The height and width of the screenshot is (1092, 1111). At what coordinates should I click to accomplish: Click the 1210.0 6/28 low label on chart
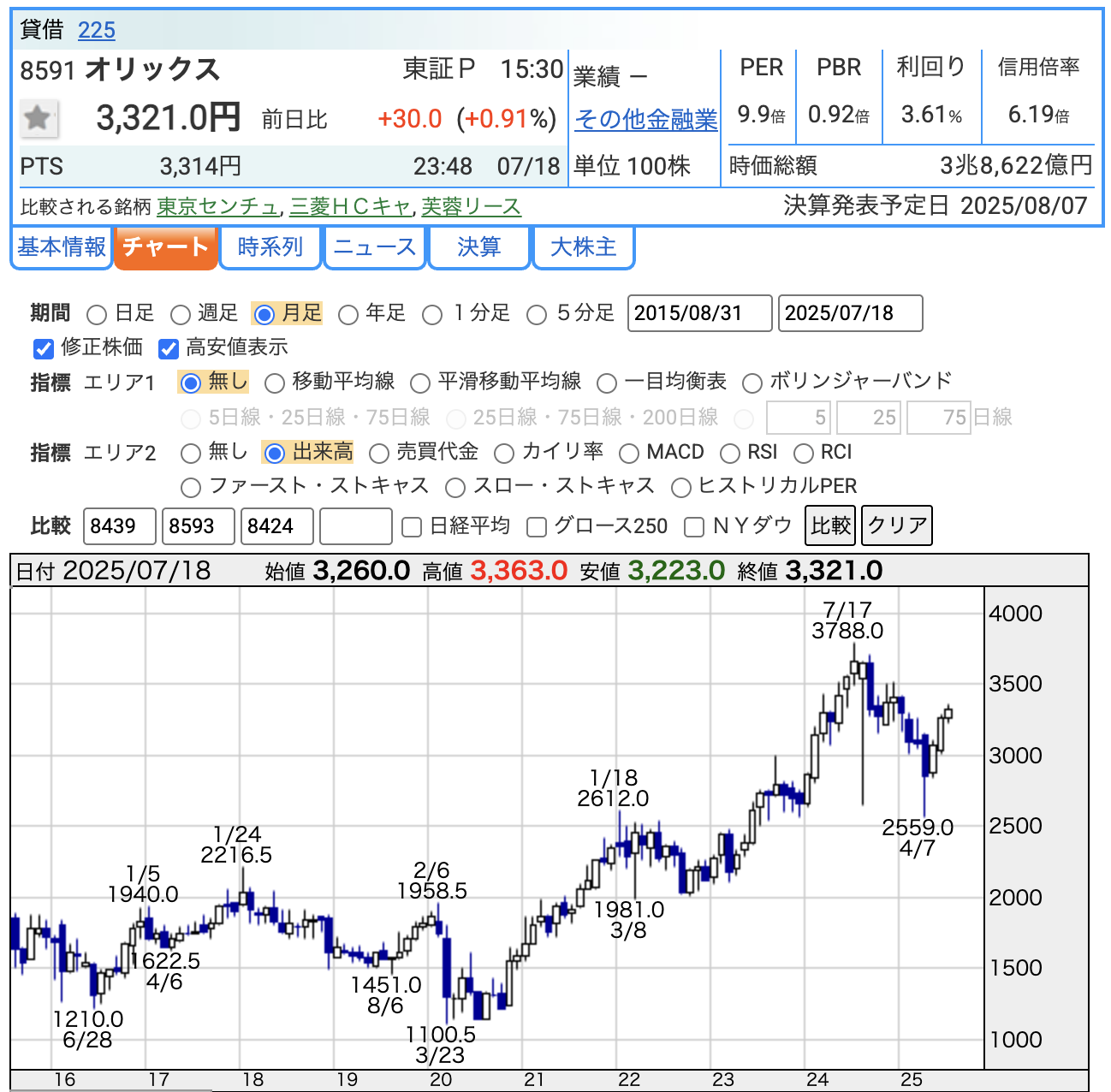(x=87, y=1030)
